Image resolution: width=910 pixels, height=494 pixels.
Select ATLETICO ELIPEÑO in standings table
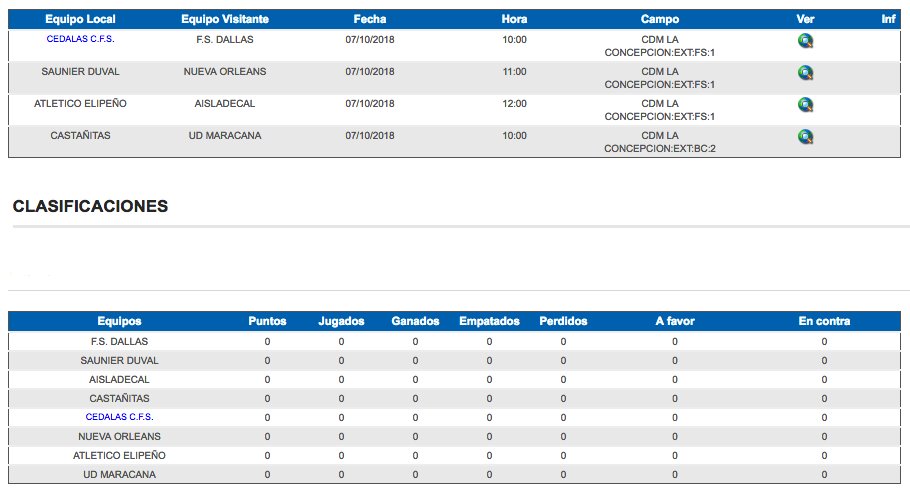(x=120, y=456)
